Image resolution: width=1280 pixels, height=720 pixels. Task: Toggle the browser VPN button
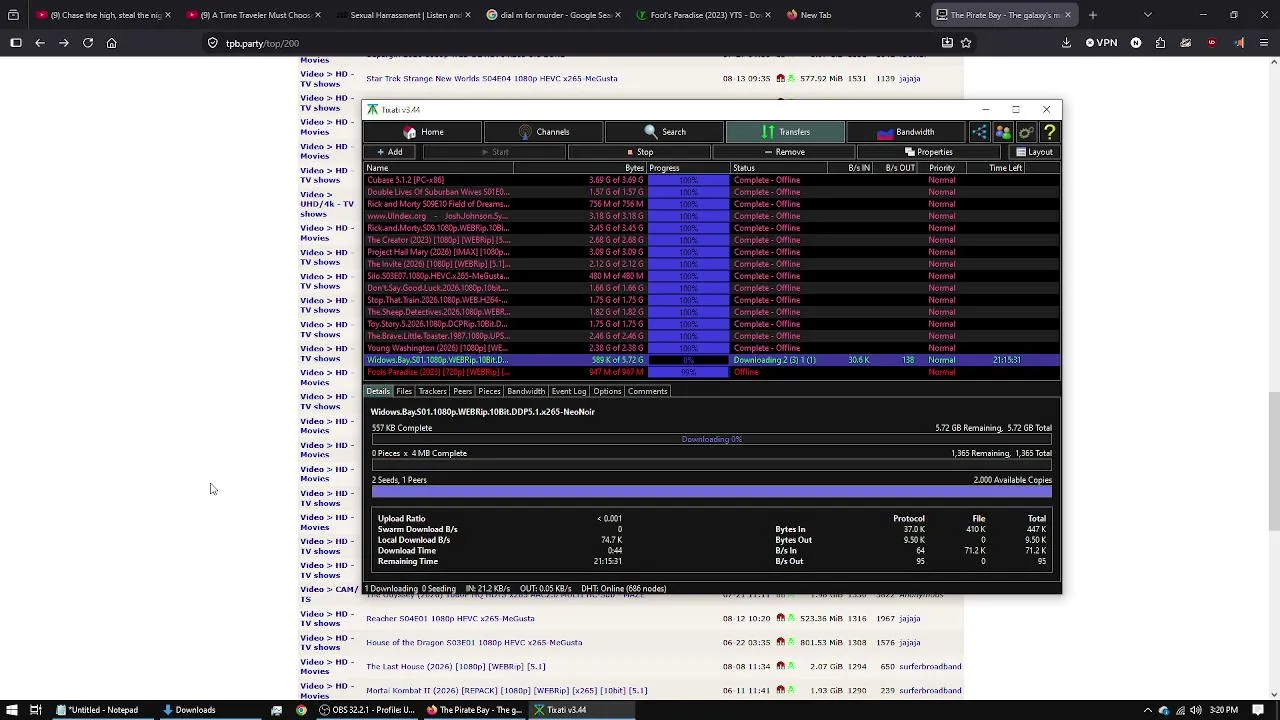pyautogui.click(x=1101, y=43)
